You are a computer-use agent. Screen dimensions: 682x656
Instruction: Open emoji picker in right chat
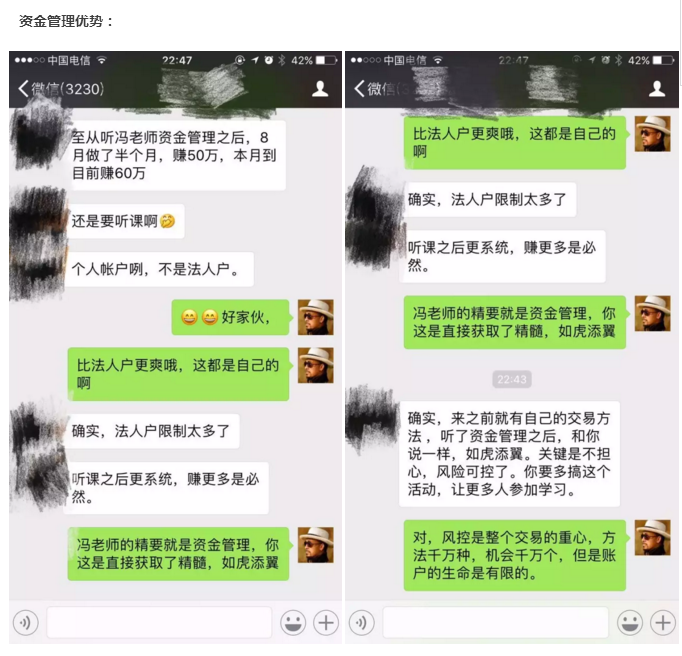(630, 623)
